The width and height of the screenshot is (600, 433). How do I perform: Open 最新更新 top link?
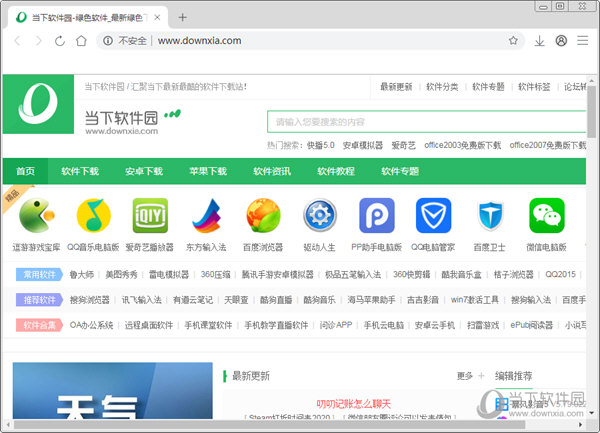tap(396, 87)
